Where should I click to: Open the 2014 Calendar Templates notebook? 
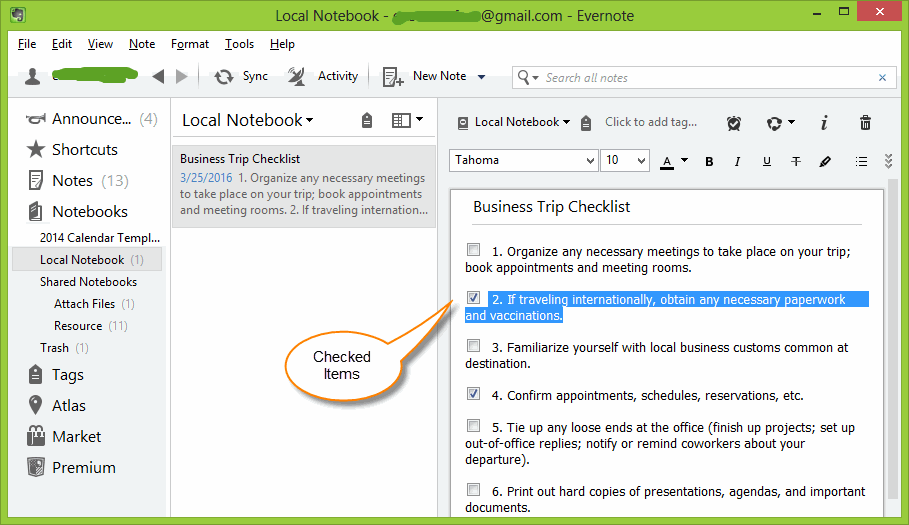(x=100, y=238)
